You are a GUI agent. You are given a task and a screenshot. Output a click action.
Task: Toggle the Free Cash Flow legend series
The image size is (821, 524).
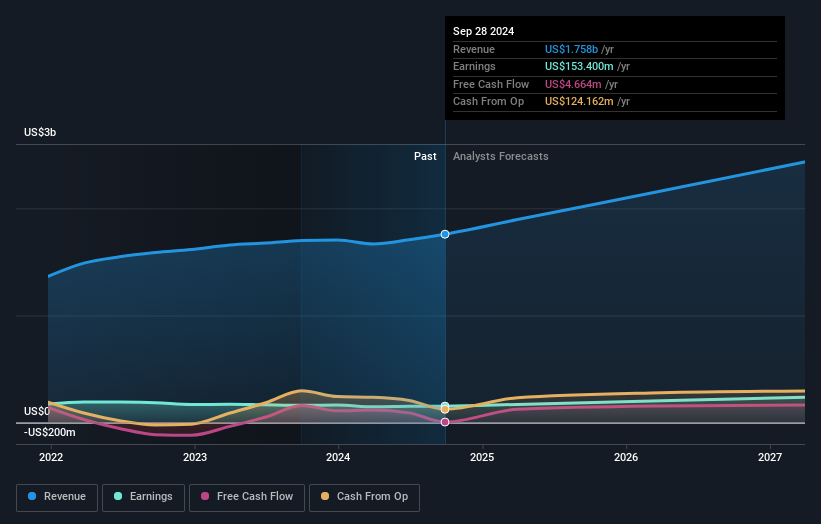click(x=247, y=497)
